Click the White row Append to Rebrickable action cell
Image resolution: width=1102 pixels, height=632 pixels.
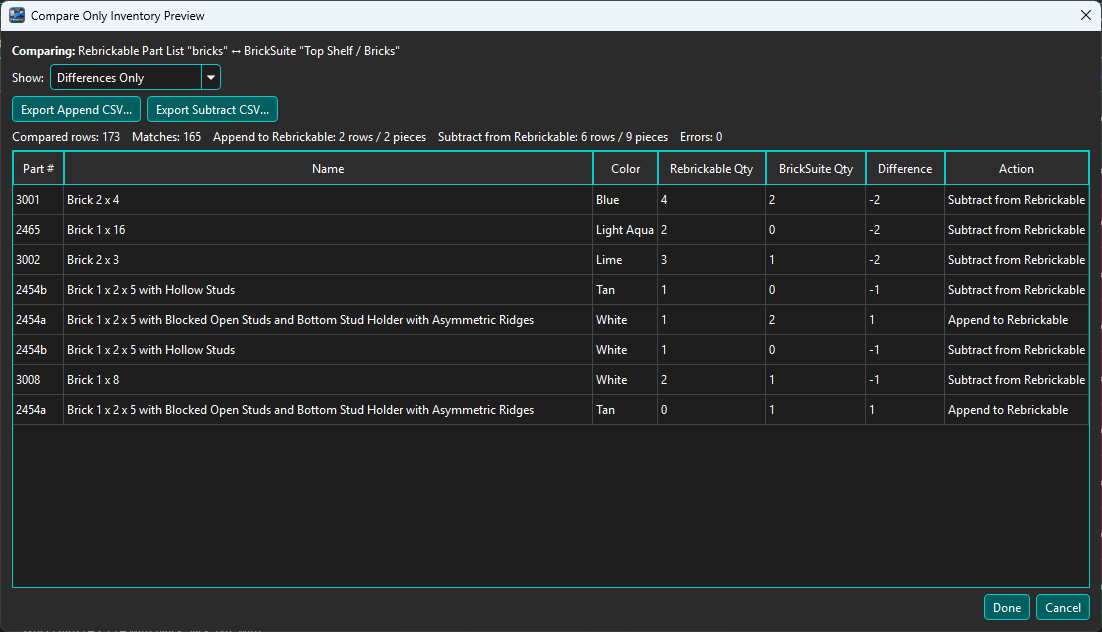pos(1016,320)
